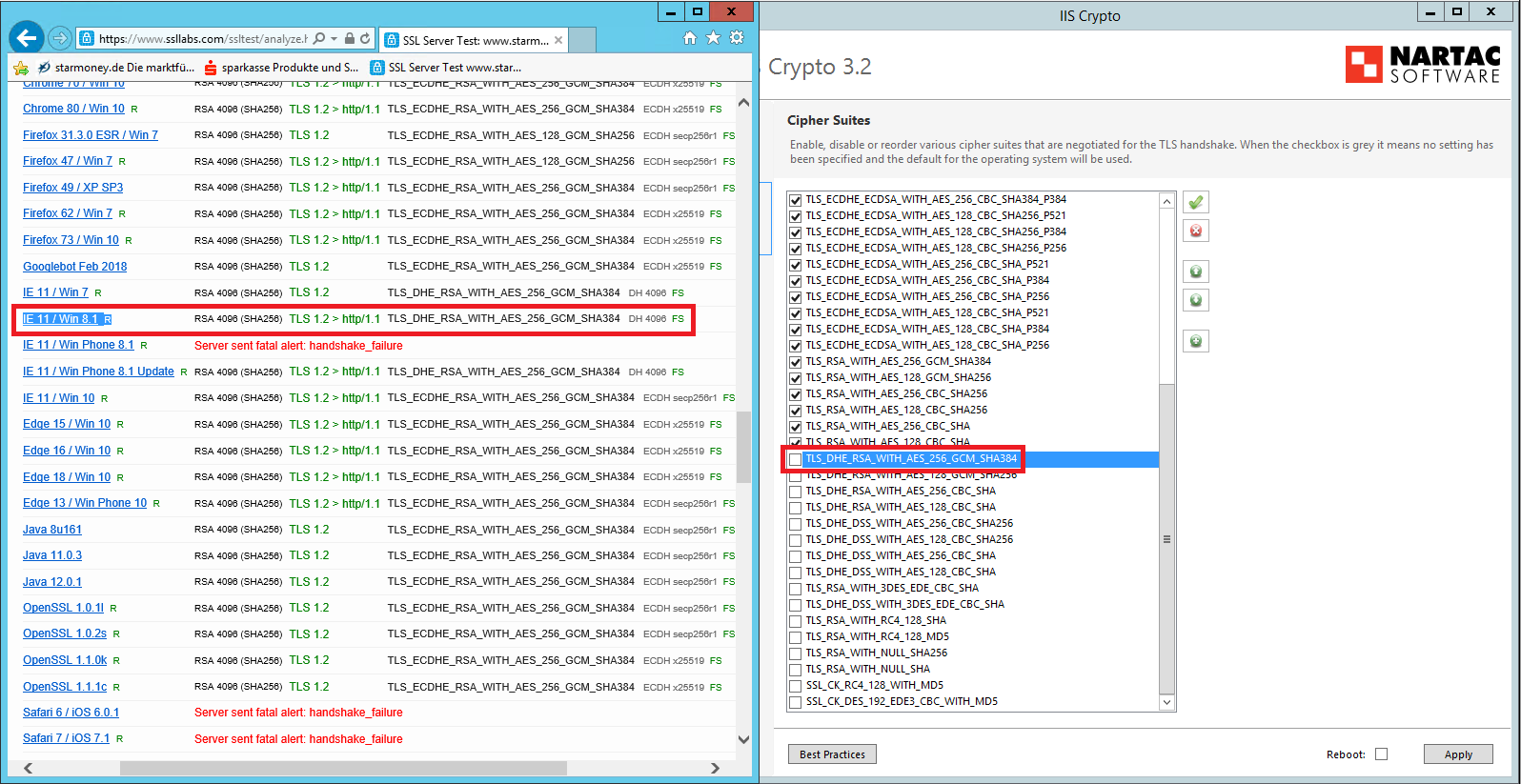
Task: Open starmoney.de favorites bar bookmark
Action: coord(116,68)
